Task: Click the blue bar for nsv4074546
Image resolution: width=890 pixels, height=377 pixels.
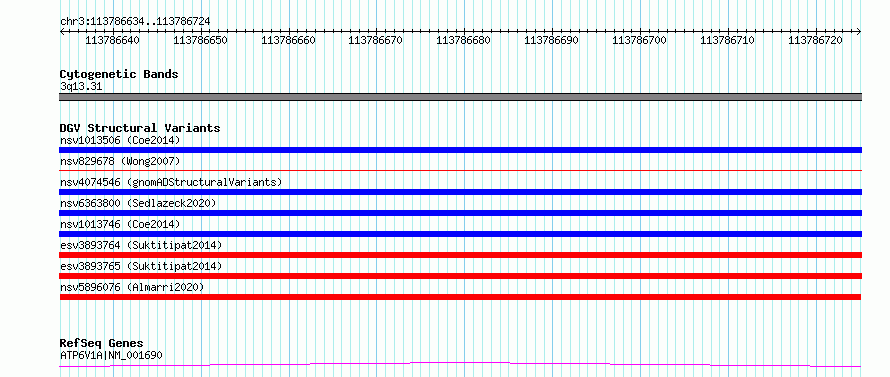Action: click(x=460, y=192)
